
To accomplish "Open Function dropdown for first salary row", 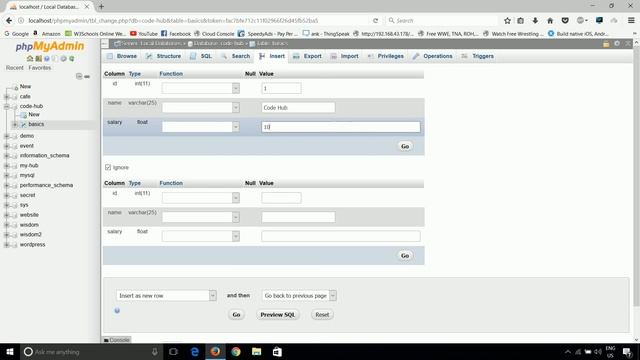I will [x=200, y=127].
